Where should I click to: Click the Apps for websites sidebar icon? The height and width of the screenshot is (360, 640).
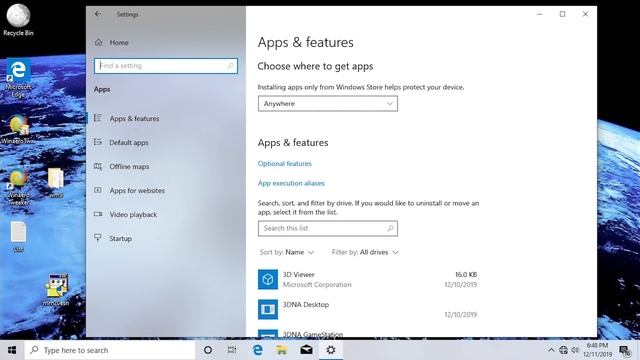tap(98, 190)
